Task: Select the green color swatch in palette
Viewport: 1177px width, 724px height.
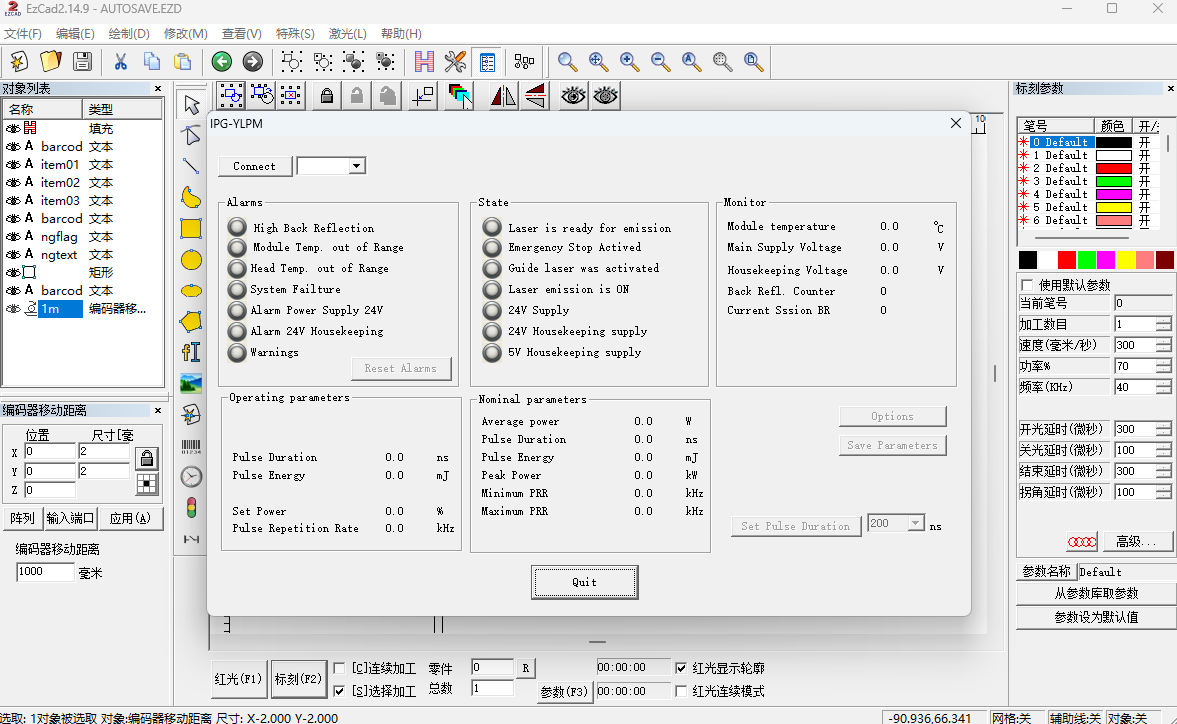Action: [x=1085, y=260]
